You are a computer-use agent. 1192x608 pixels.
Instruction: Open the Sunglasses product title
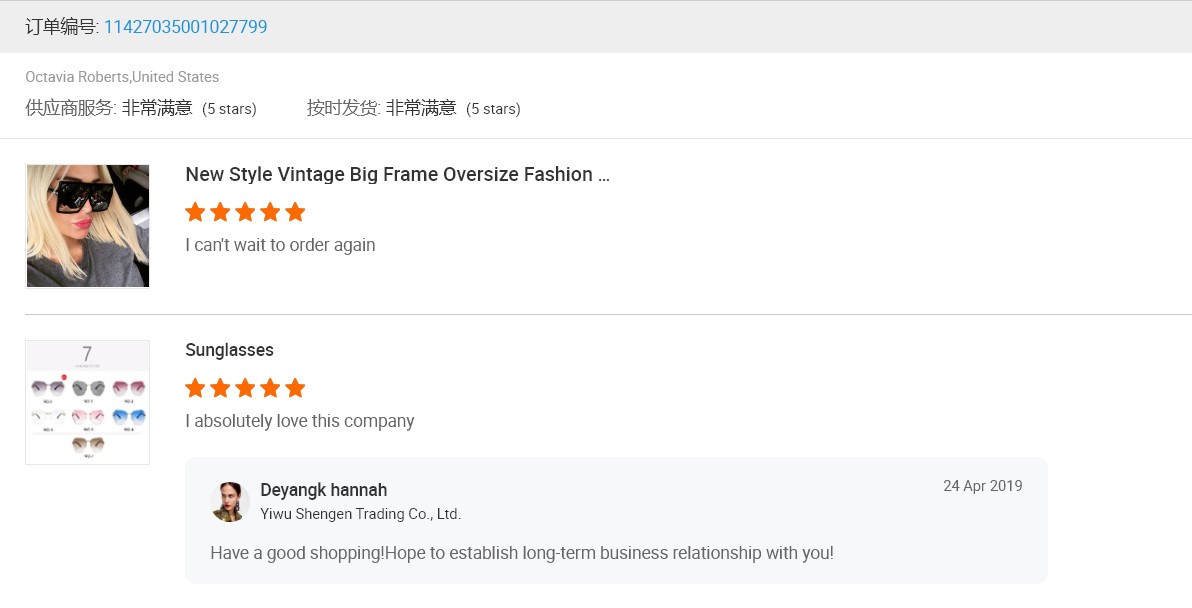click(229, 350)
